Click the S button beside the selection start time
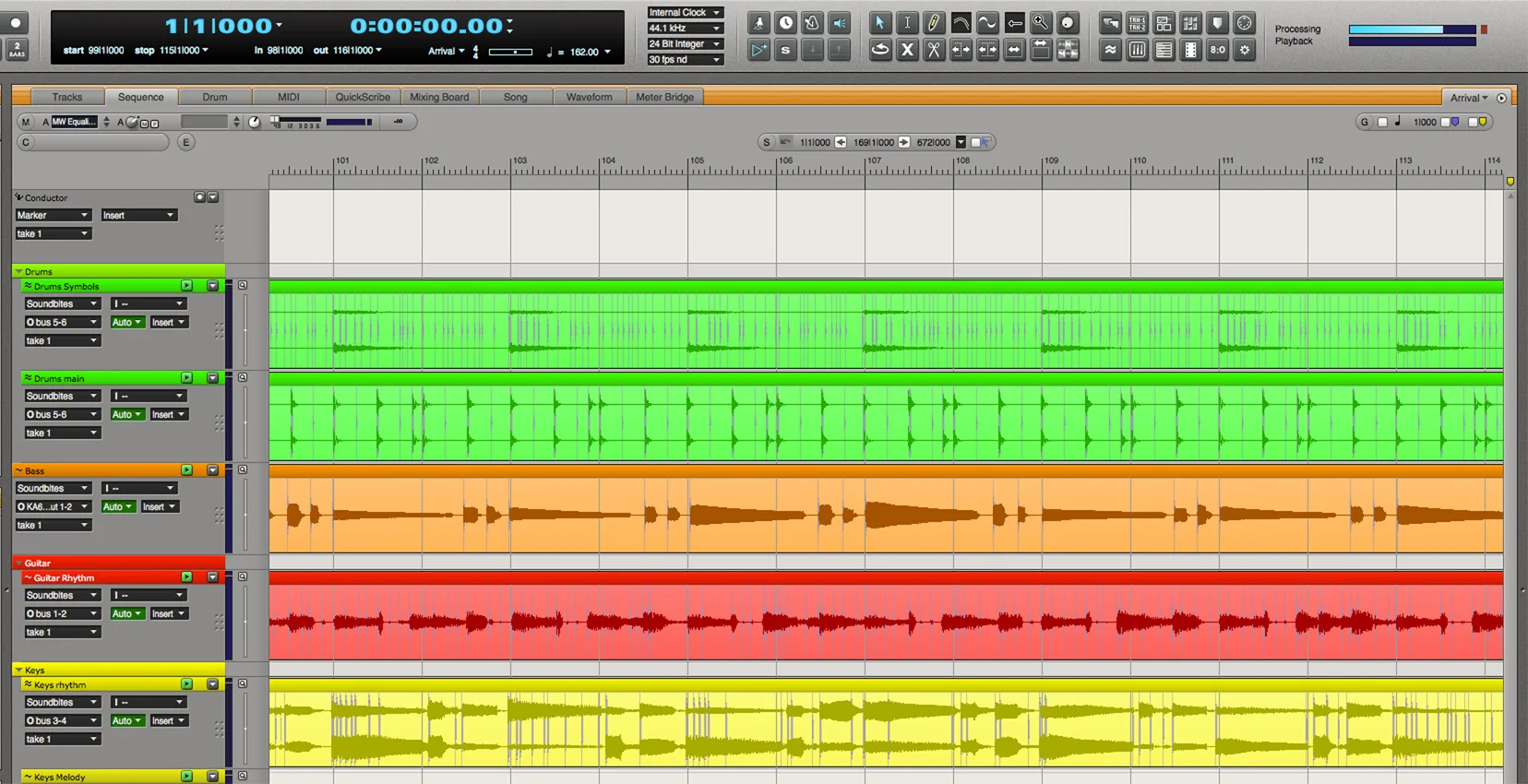The image size is (1528, 784). [766, 142]
